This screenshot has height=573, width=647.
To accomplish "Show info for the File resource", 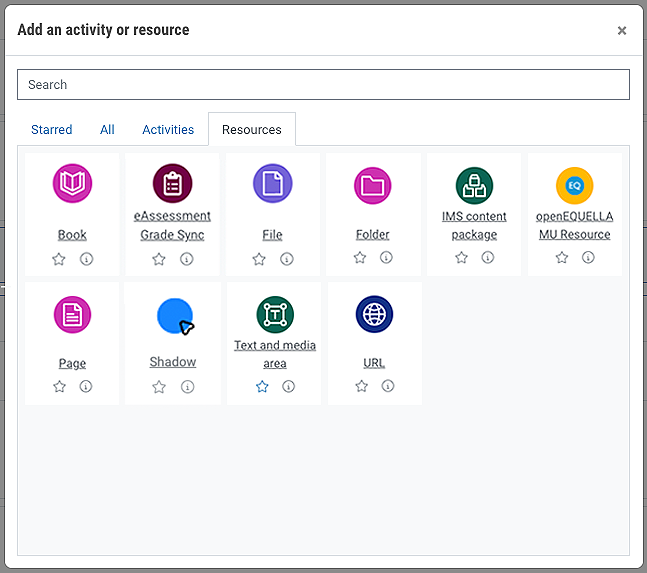I will point(287,259).
